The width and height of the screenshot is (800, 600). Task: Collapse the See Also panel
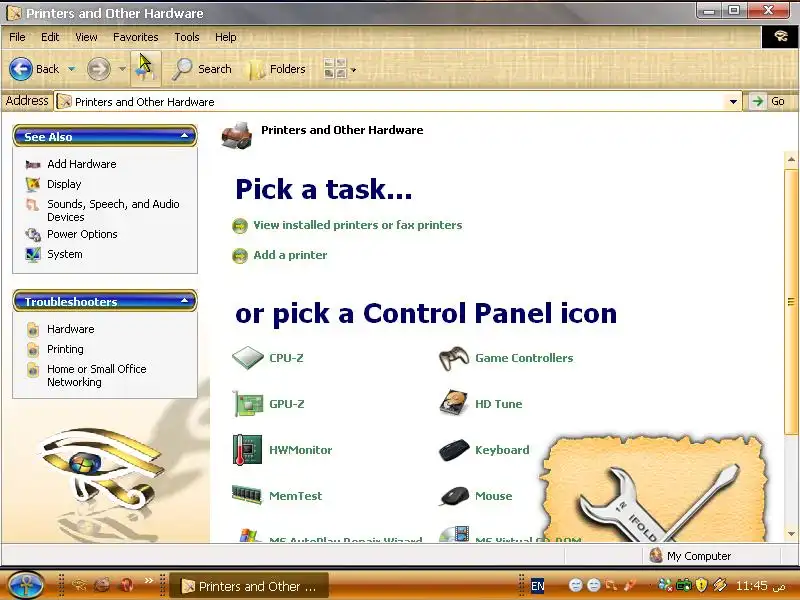[x=185, y=136]
